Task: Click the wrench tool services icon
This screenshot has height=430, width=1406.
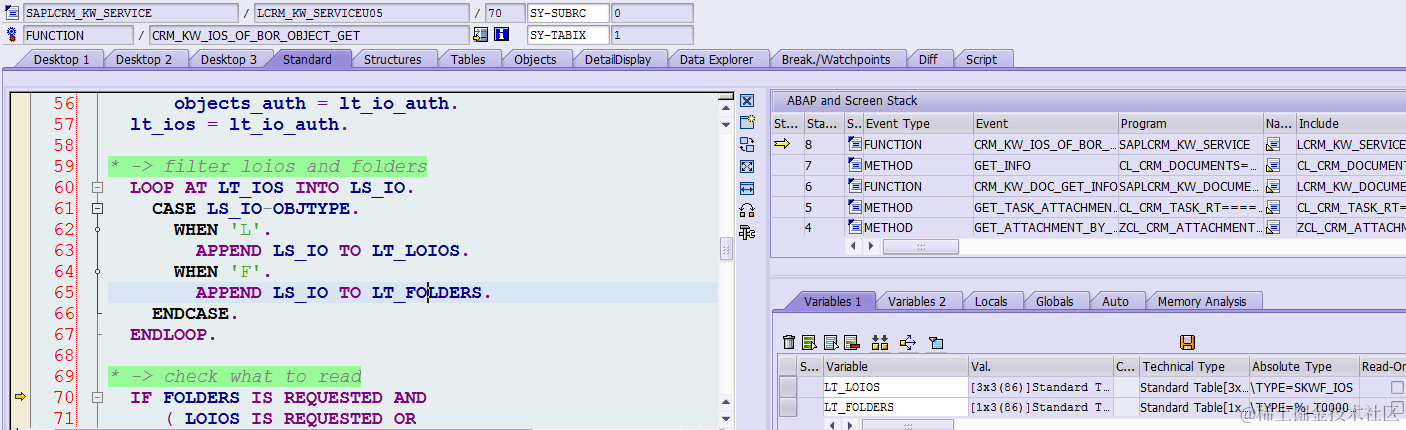Action: [x=746, y=232]
